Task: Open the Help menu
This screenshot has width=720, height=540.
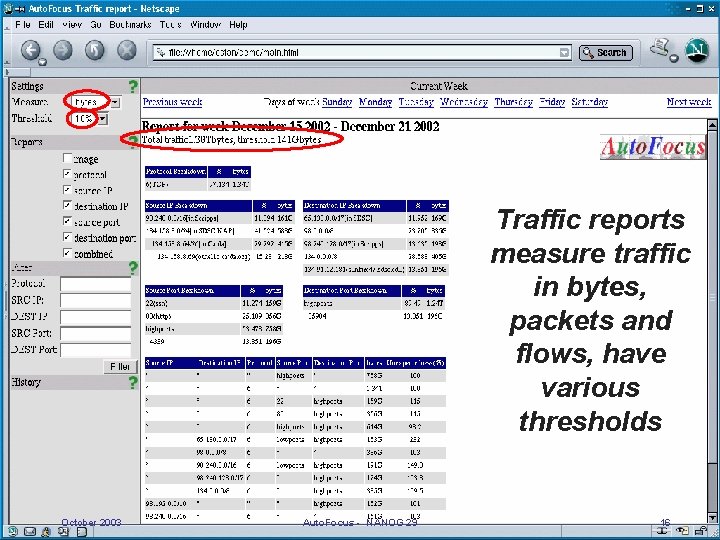Action: point(238,24)
